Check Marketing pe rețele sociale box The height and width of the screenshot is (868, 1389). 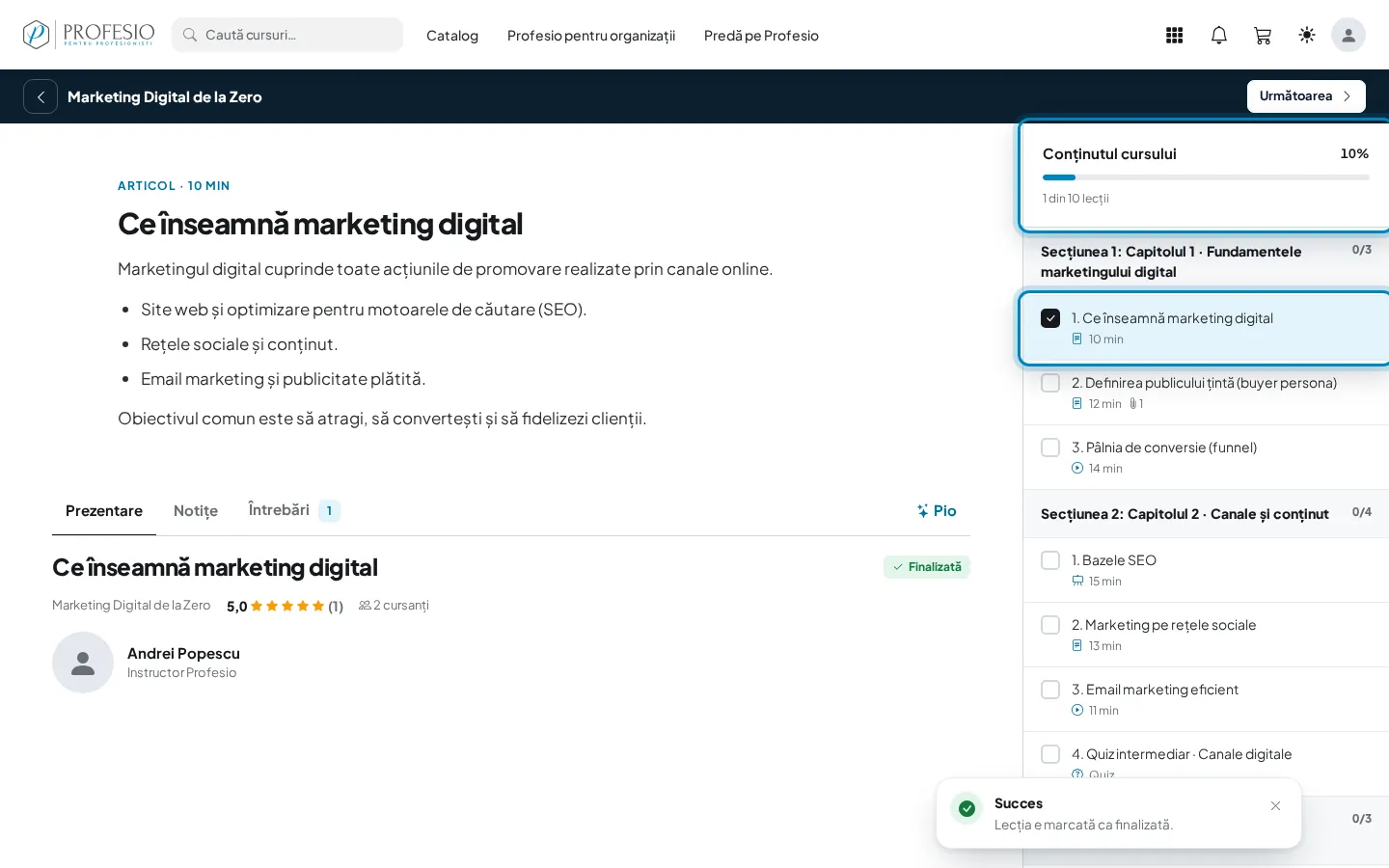click(x=1050, y=625)
